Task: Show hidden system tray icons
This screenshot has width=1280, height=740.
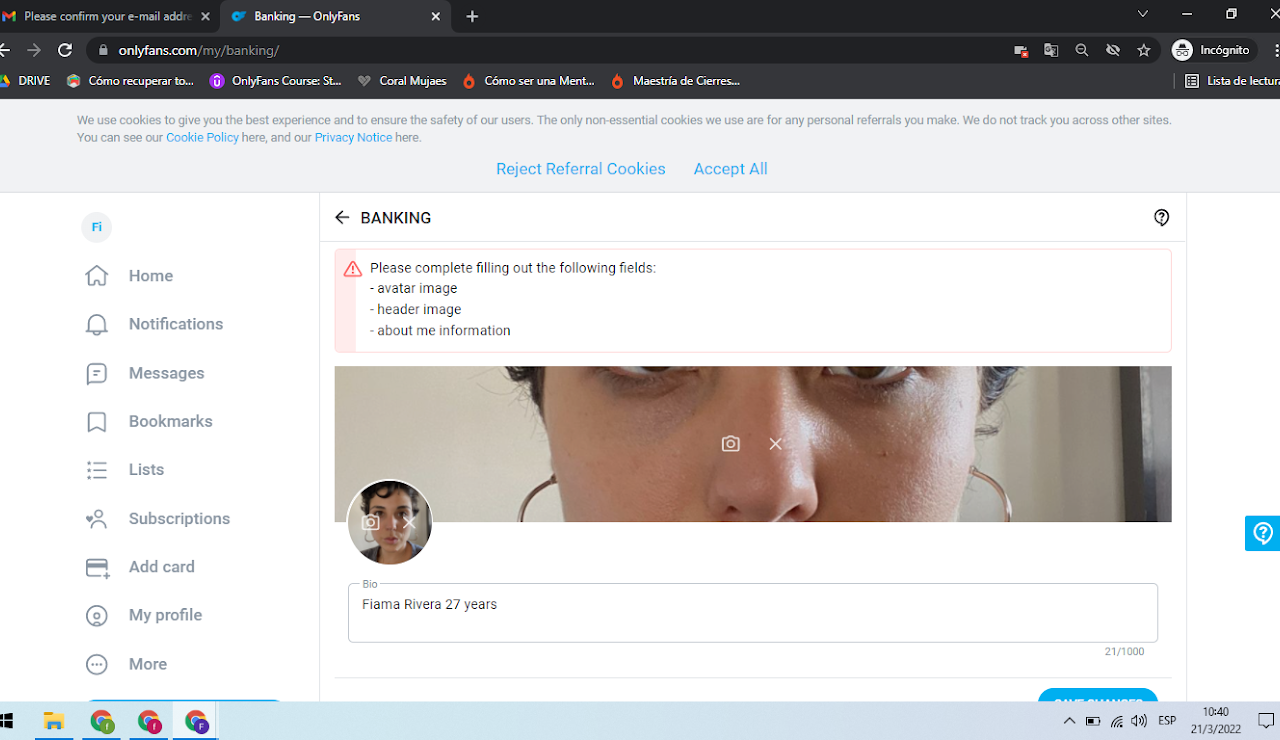Action: [1069, 721]
